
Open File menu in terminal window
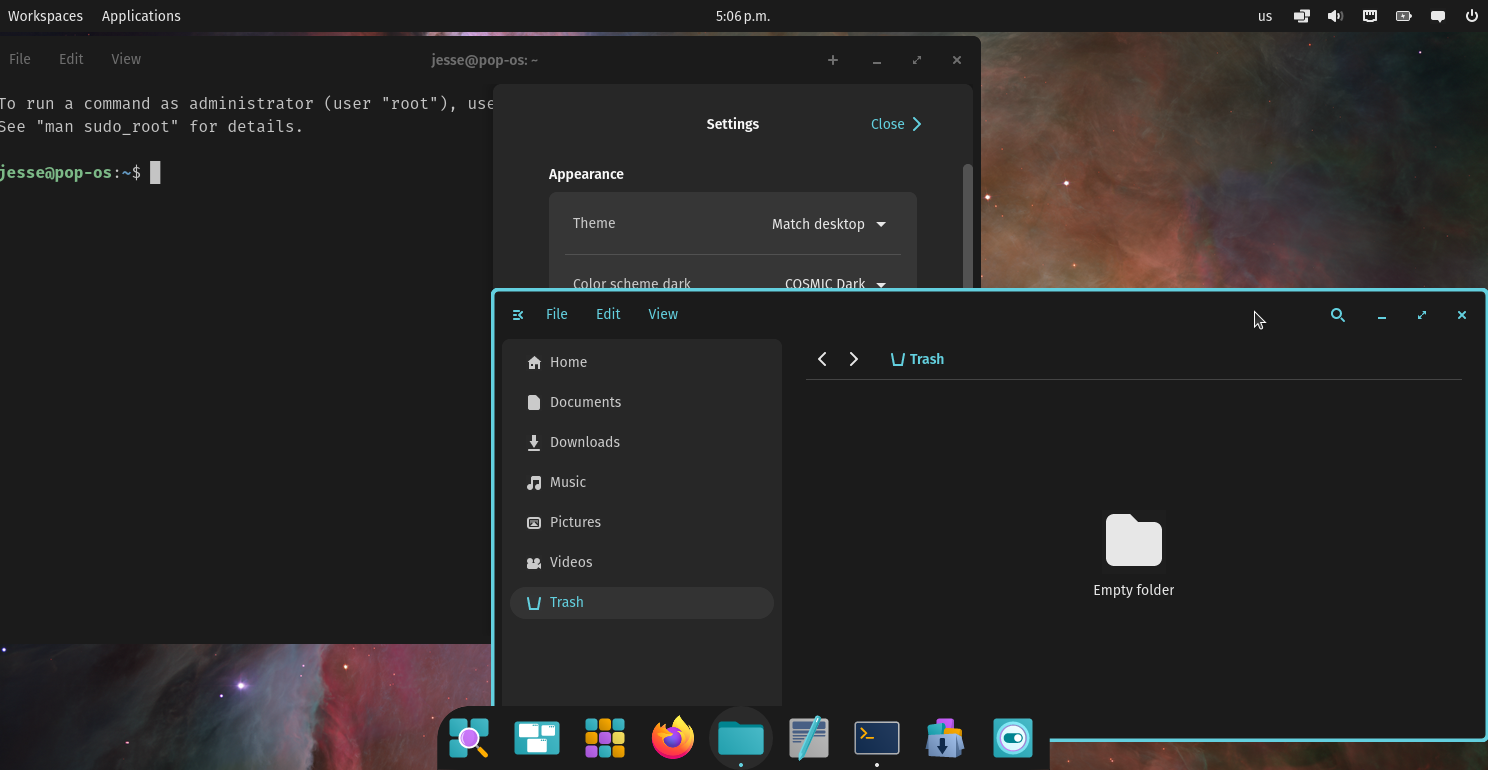pyautogui.click(x=19, y=59)
